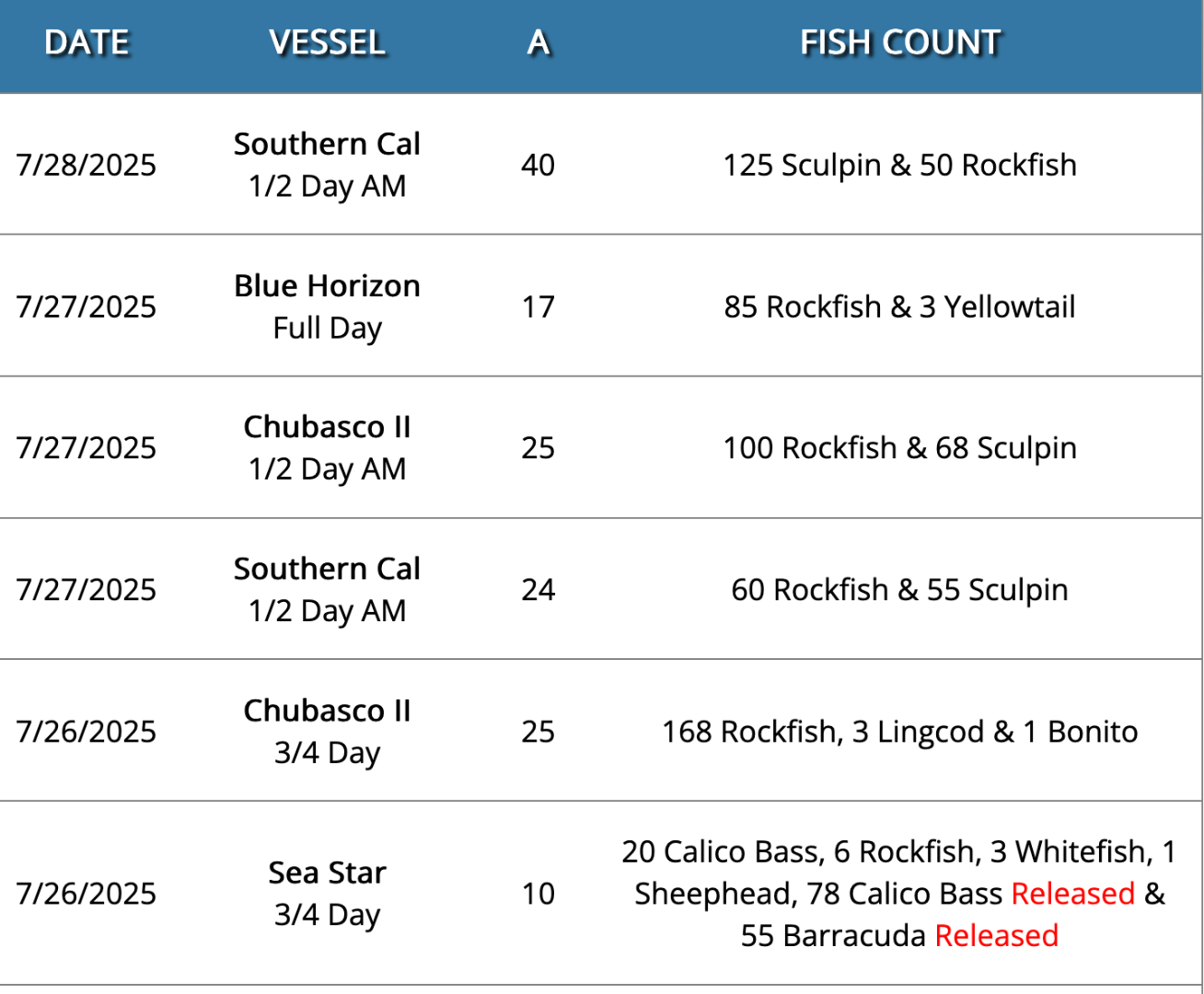The image size is (1204, 994).
Task: Select 85 Rockfish & 3 Yellowtail count
Action: click(x=899, y=306)
